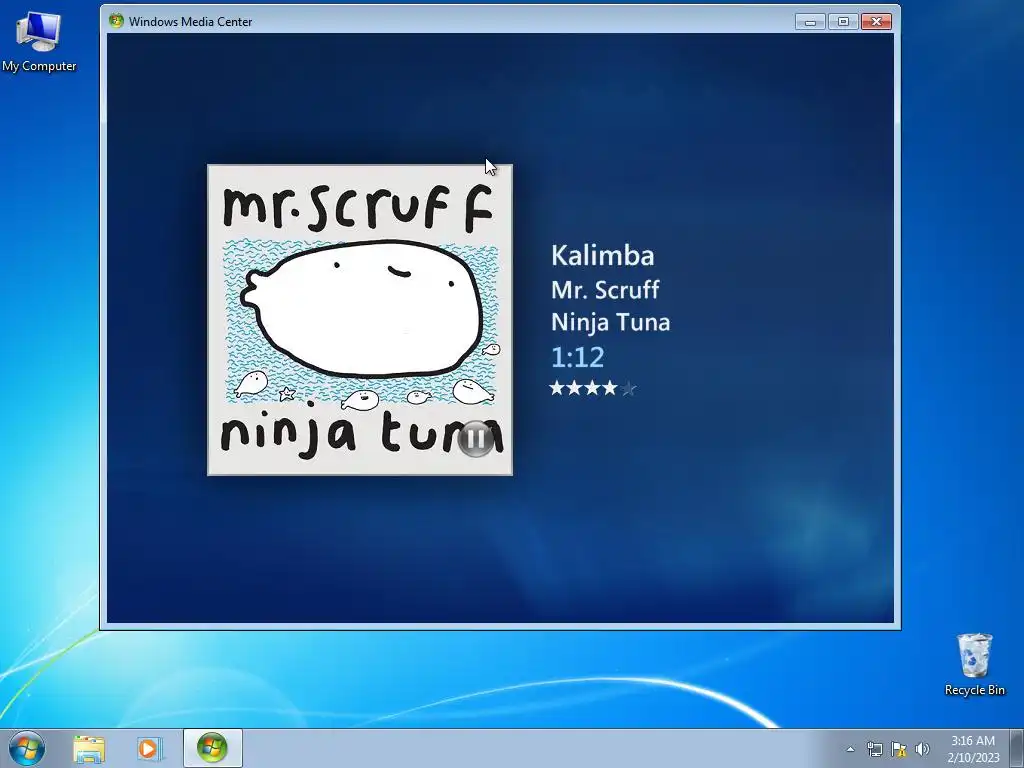The image size is (1024, 768).
Task: Click the song title Kalimba
Action: [x=602, y=255]
